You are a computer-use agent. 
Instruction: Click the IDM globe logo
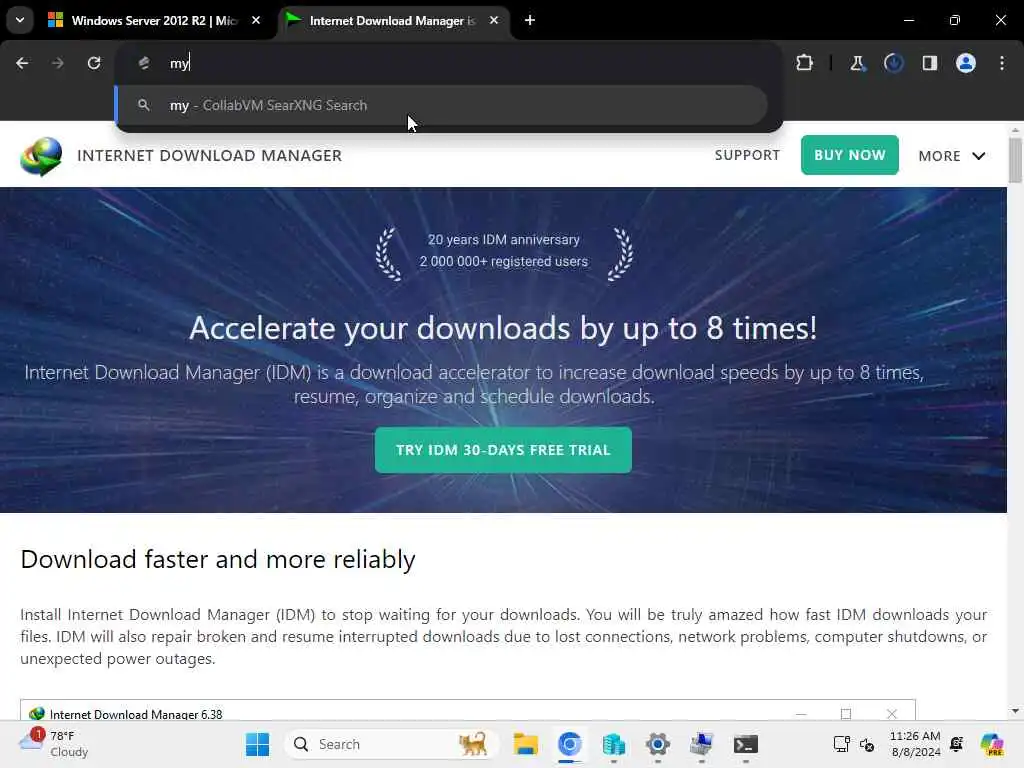point(41,156)
